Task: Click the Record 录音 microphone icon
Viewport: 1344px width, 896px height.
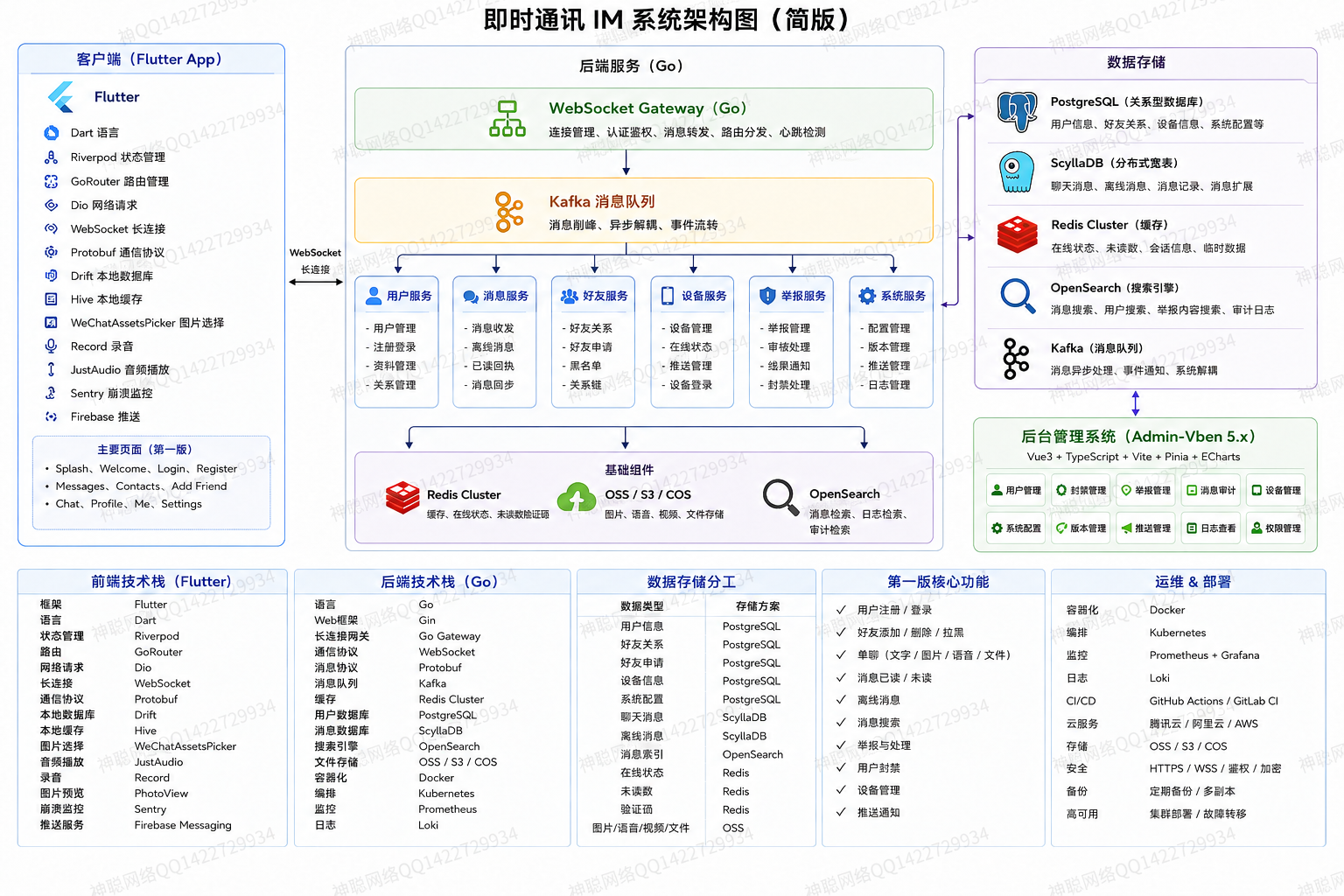Action: tap(51, 346)
